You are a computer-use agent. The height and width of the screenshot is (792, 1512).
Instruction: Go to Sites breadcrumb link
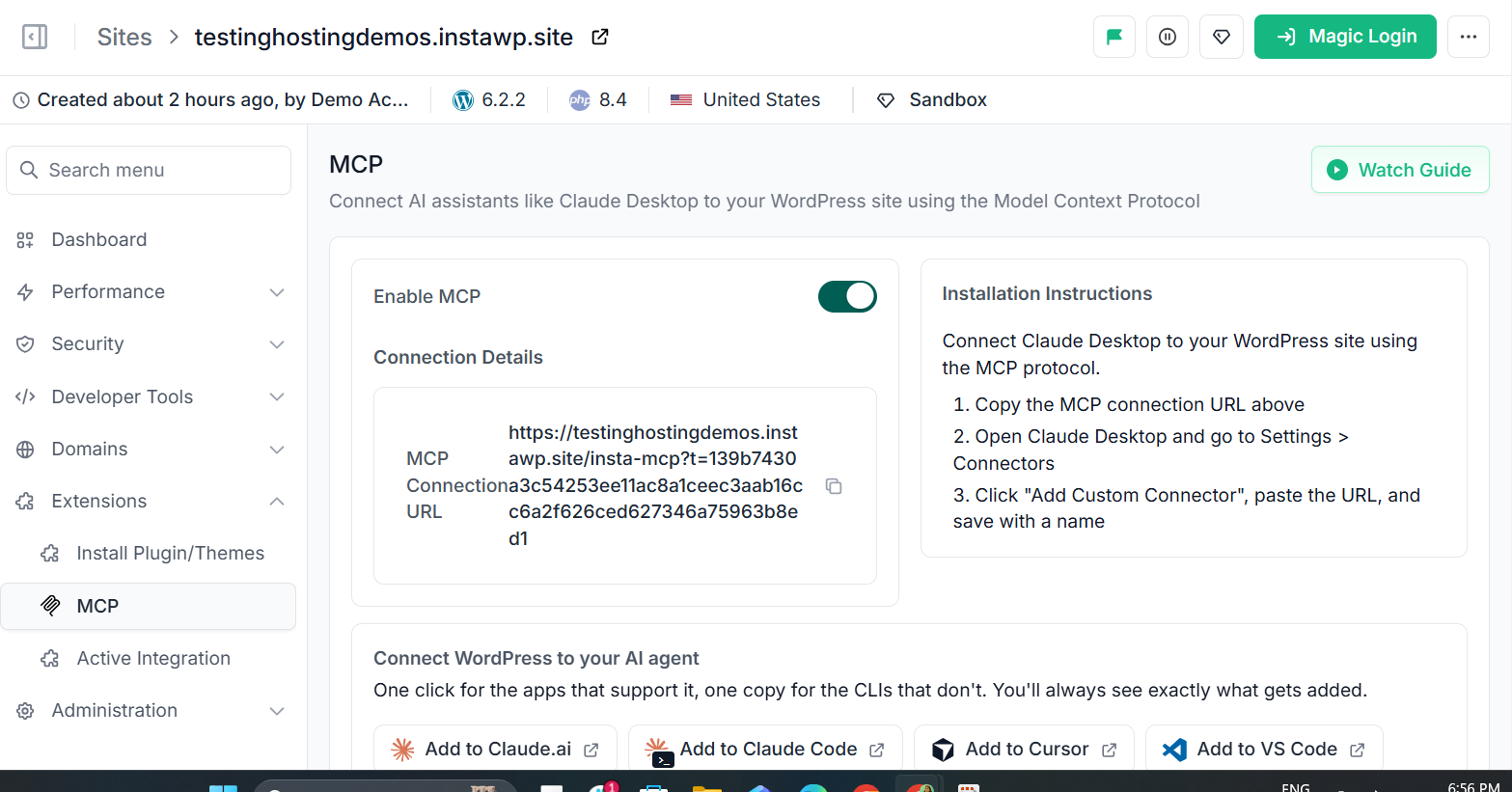click(x=124, y=37)
